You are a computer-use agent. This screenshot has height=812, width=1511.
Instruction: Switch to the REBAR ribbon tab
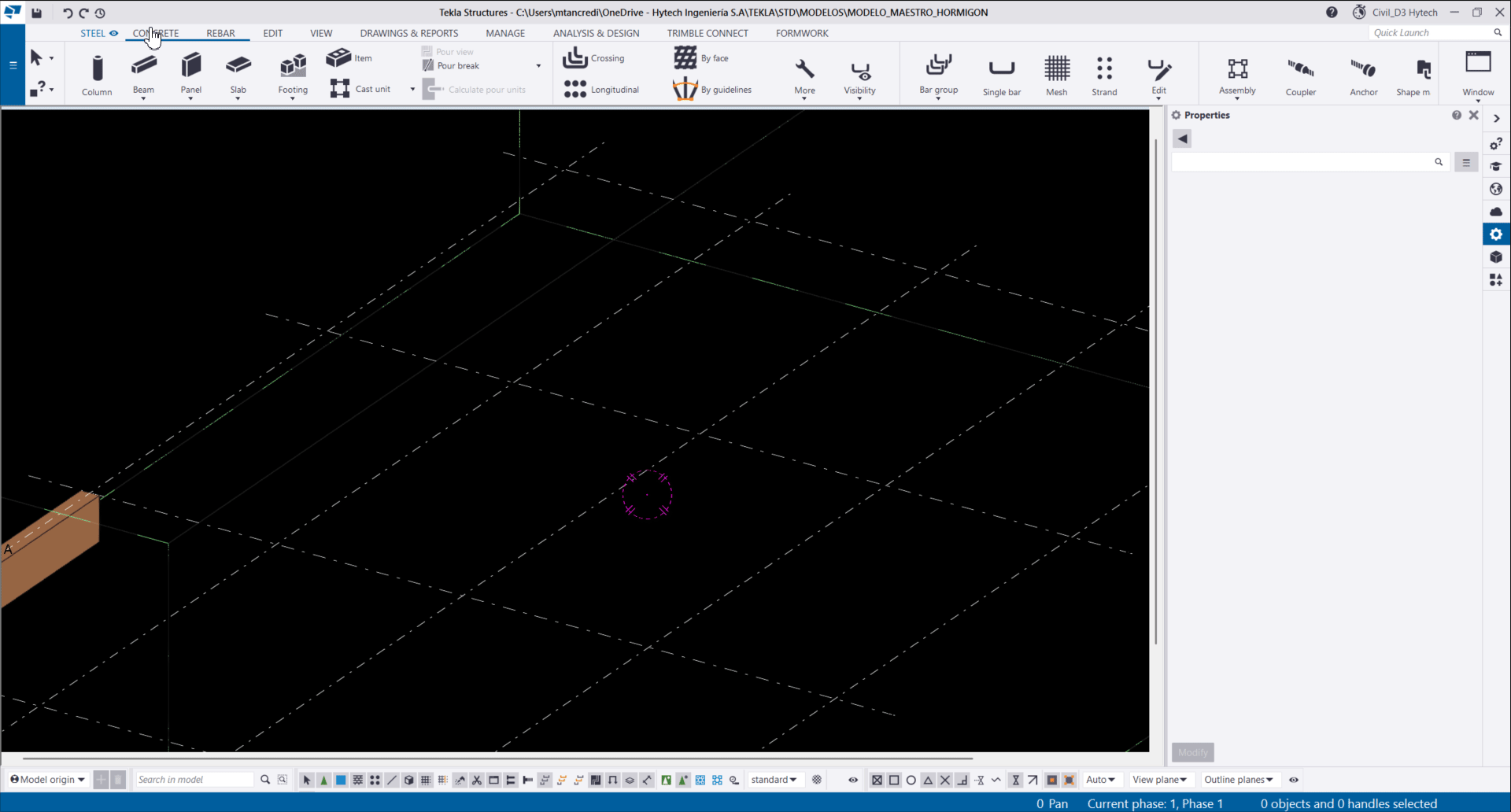coord(220,33)
